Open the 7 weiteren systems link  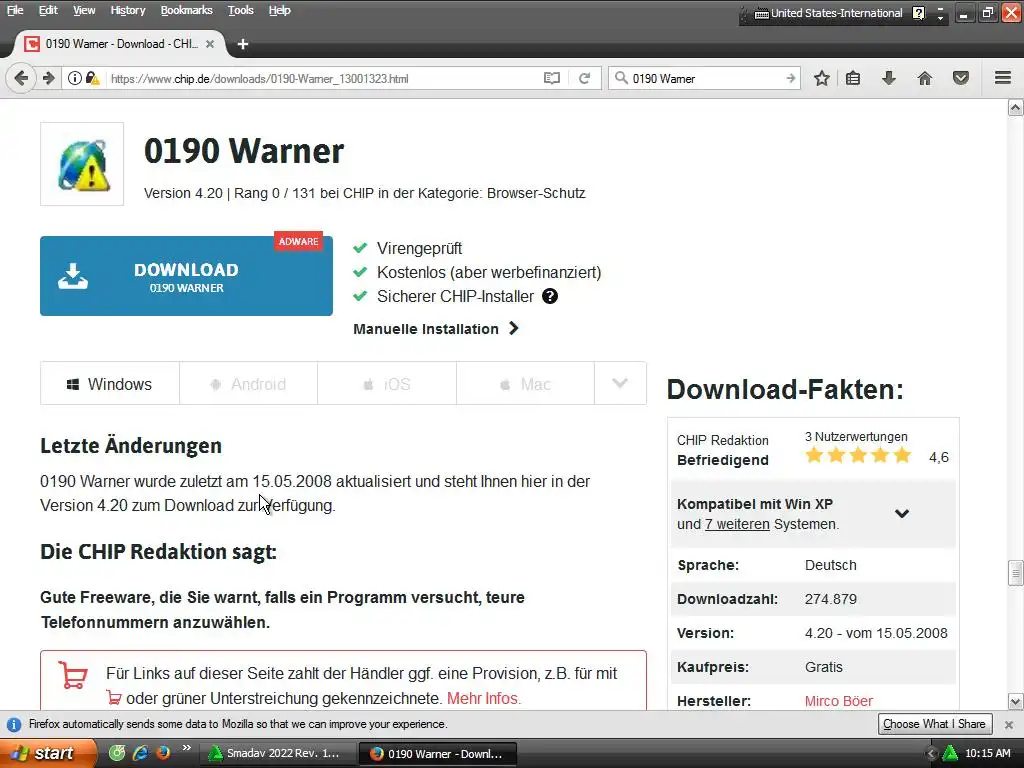pos(737,524)
